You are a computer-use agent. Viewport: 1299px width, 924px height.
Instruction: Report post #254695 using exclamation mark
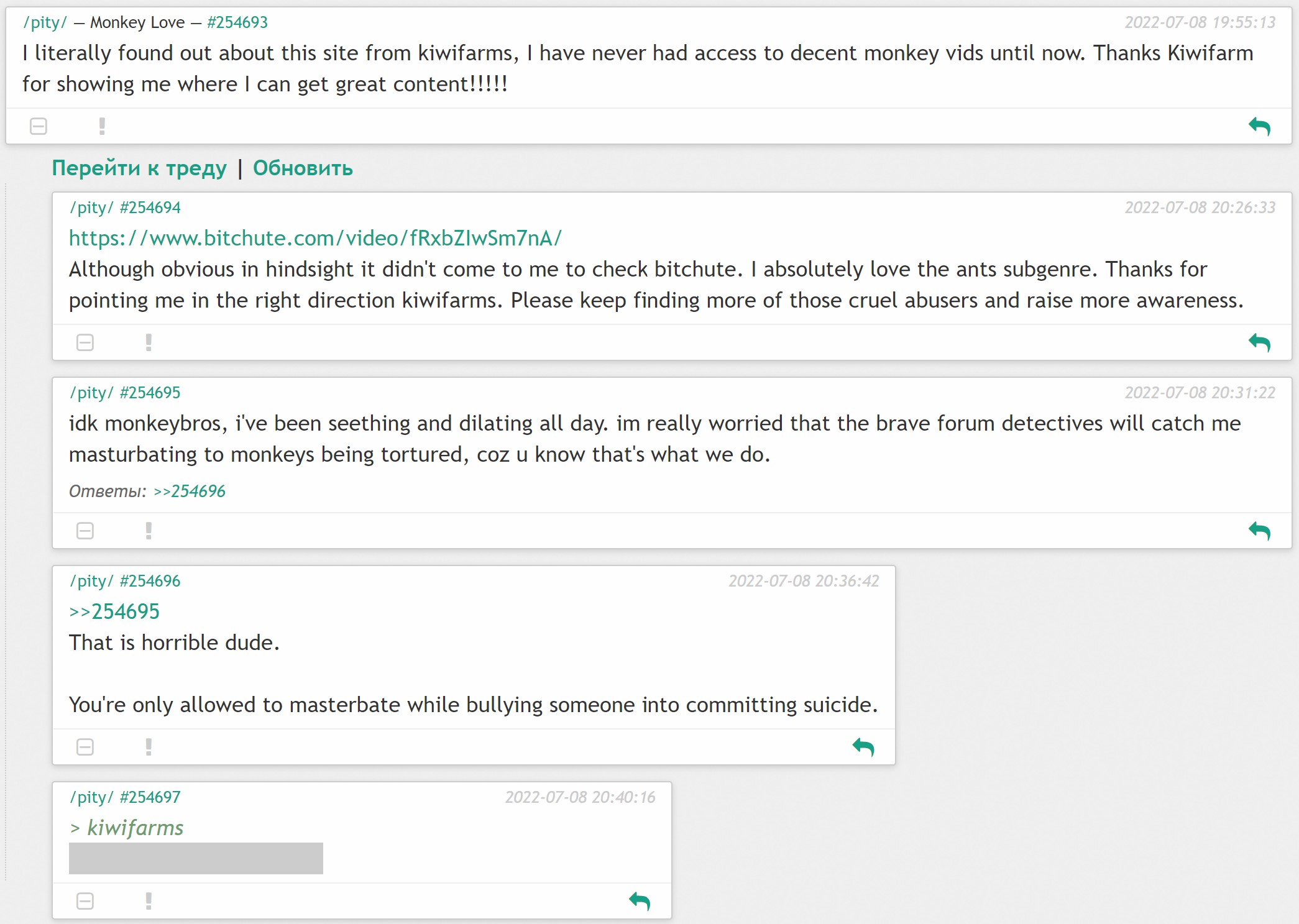pyautogui.click(x=149, y=531)
